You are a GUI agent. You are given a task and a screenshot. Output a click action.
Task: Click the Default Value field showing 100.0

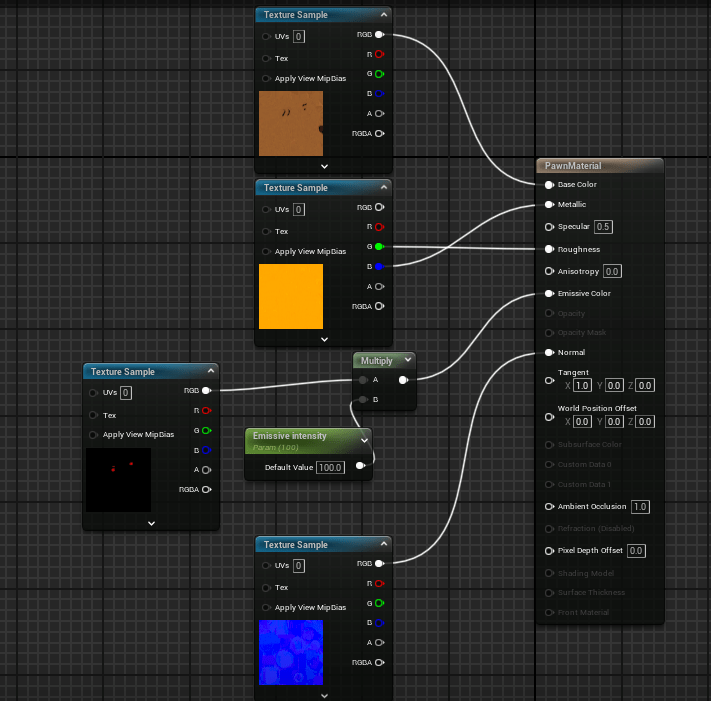[331, 467]
